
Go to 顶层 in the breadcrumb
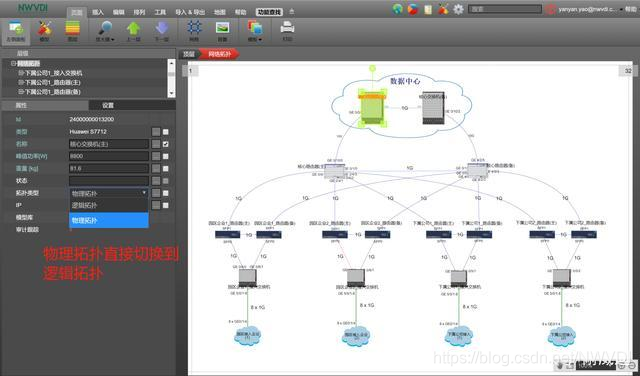(189, 54)
